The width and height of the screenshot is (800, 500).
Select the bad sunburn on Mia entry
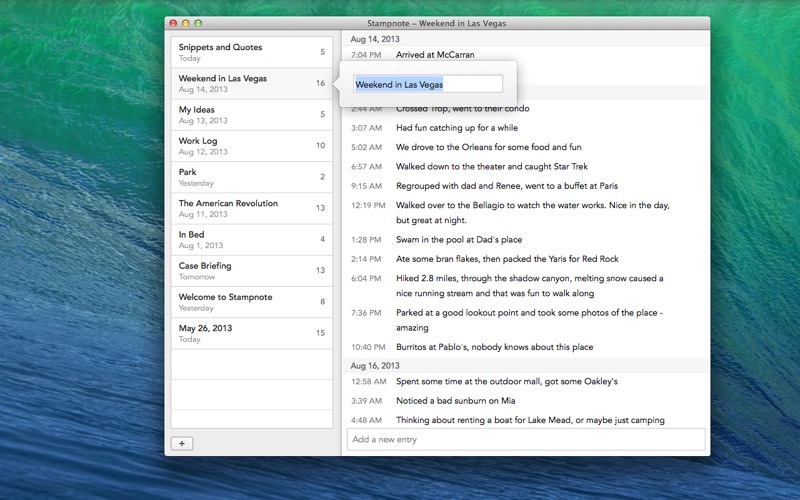[456, 401]
